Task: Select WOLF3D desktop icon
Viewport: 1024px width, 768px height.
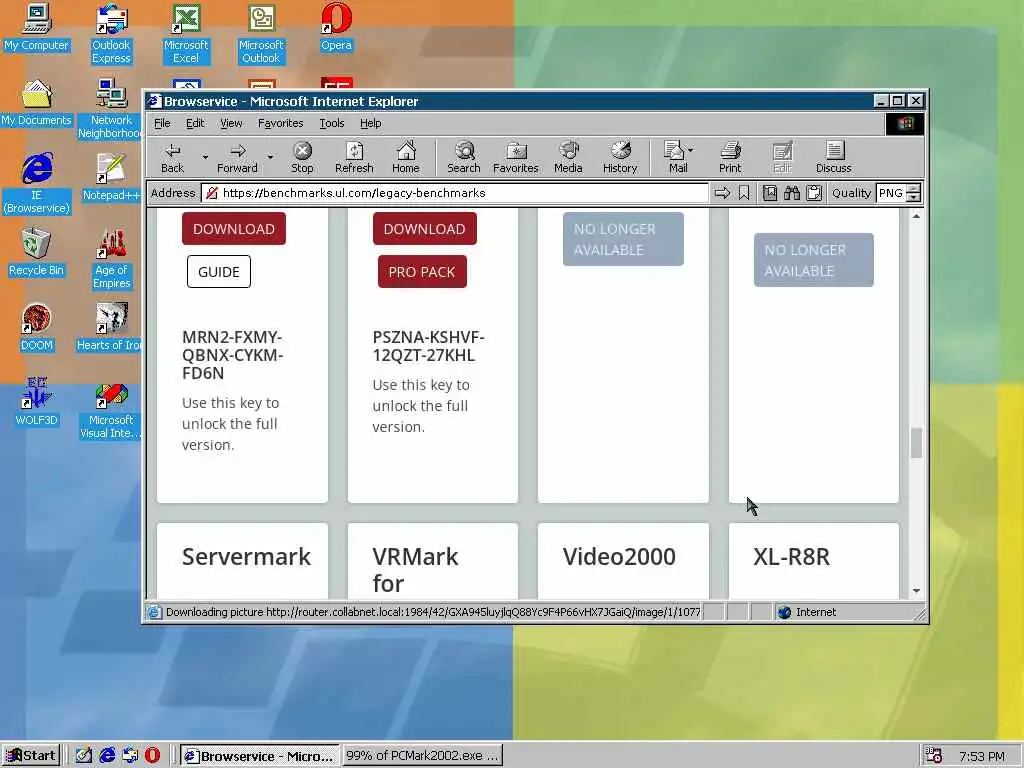Action: point(37,402)
